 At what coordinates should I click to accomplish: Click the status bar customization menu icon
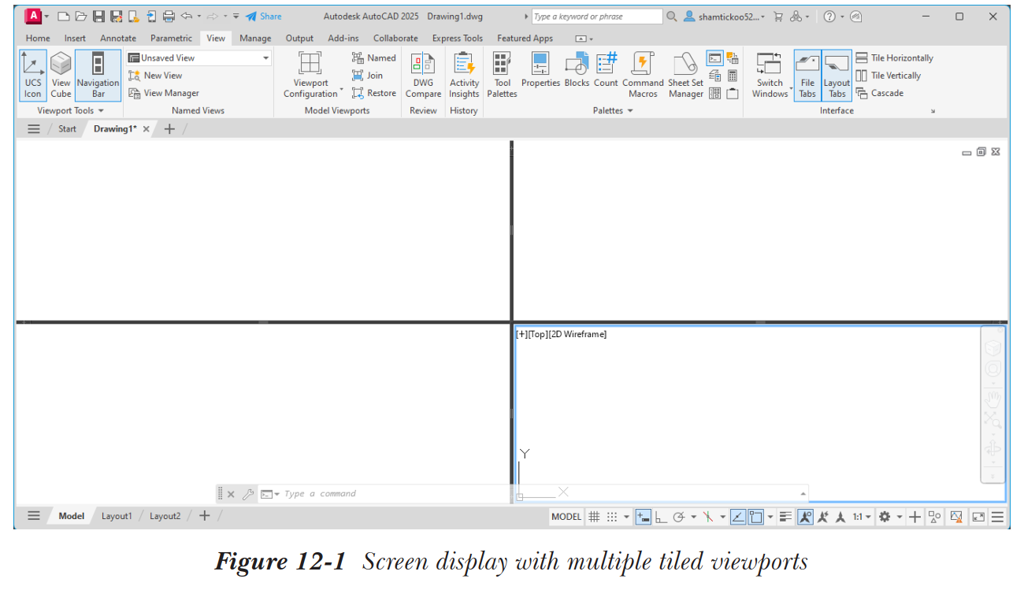pyautogui.click(x=998, y=517)
